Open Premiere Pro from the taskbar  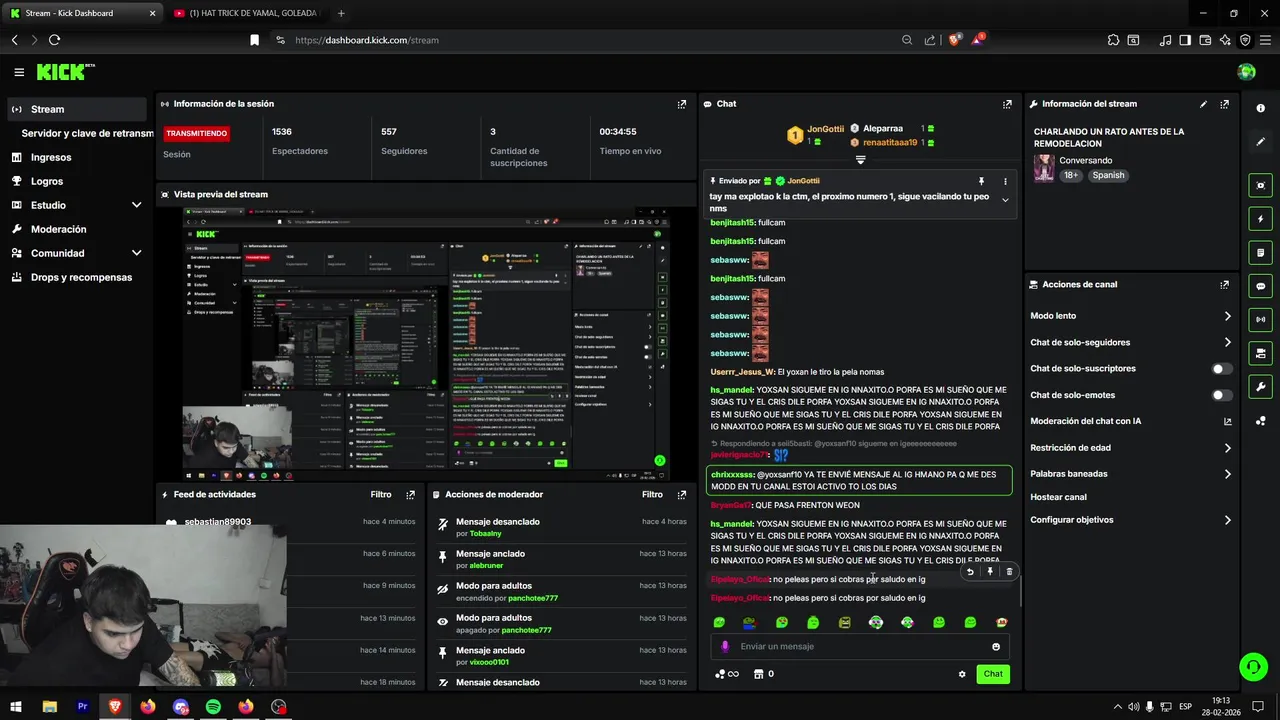(x=82, y=706)
